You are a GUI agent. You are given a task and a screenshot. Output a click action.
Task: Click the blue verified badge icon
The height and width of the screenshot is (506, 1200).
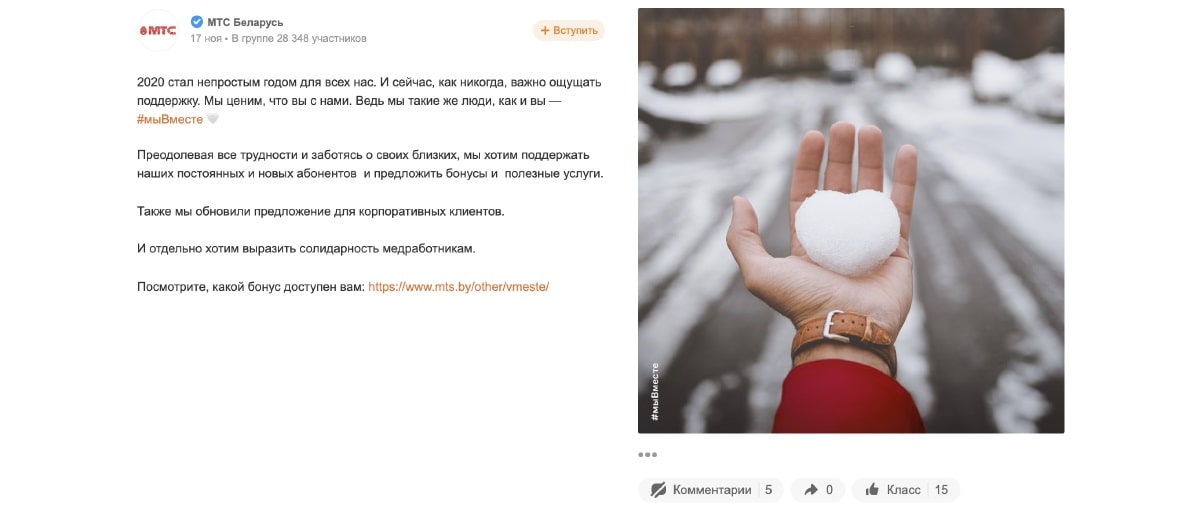pyautogui.click(x=197, y=22)
